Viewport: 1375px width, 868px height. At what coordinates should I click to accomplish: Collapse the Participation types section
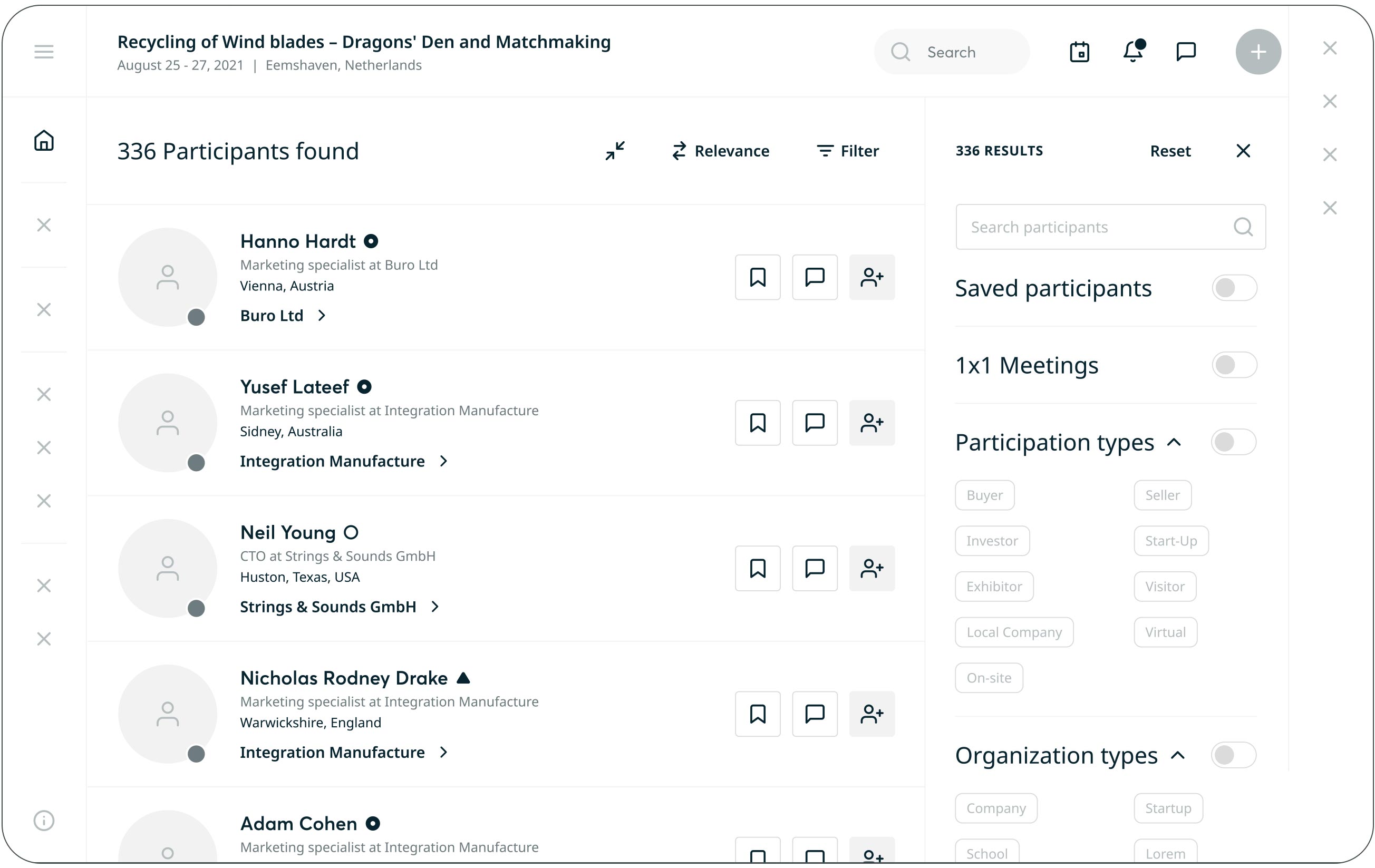pyautogui.click(x=1174, y=442)
